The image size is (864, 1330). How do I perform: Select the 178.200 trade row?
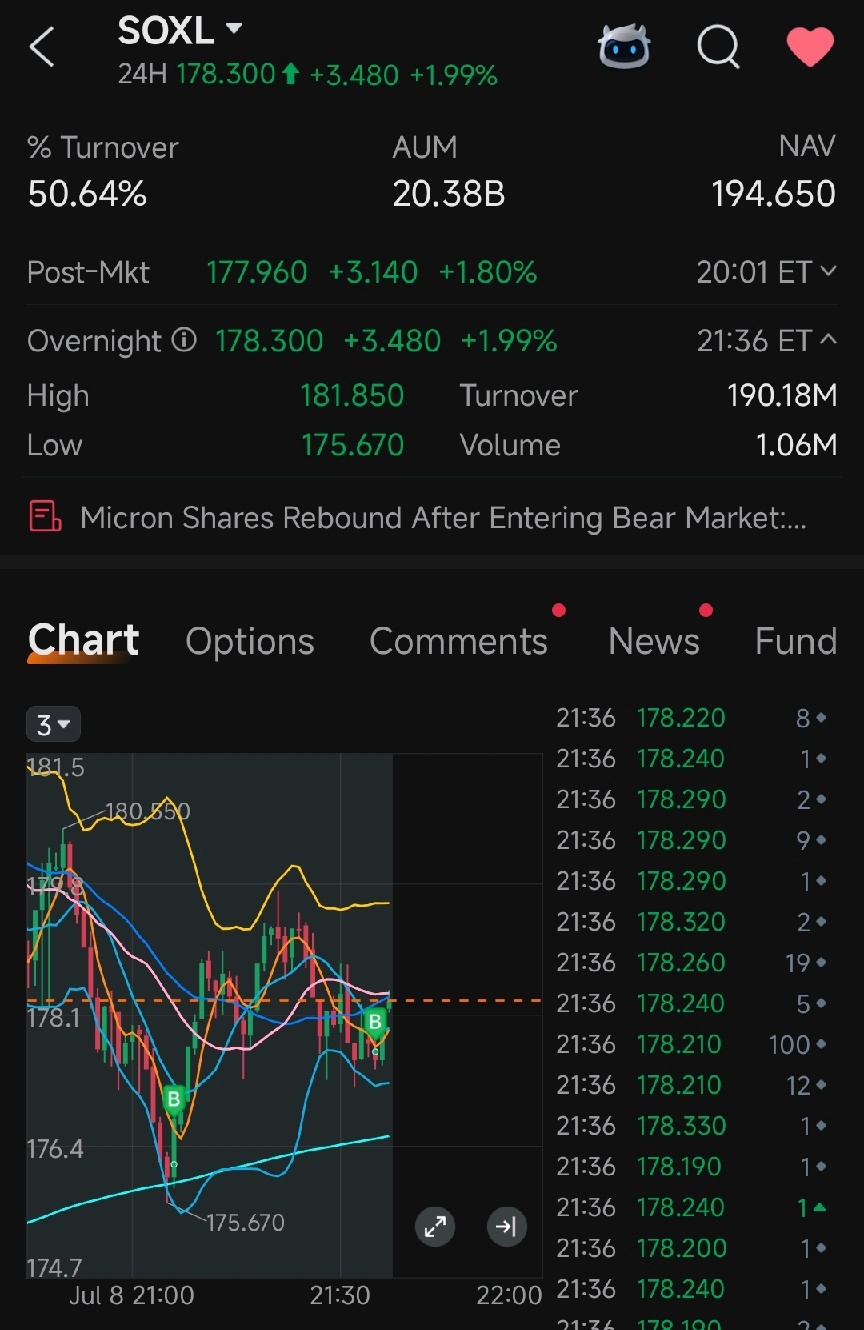pyautogui.click(x=692, y=1248)
